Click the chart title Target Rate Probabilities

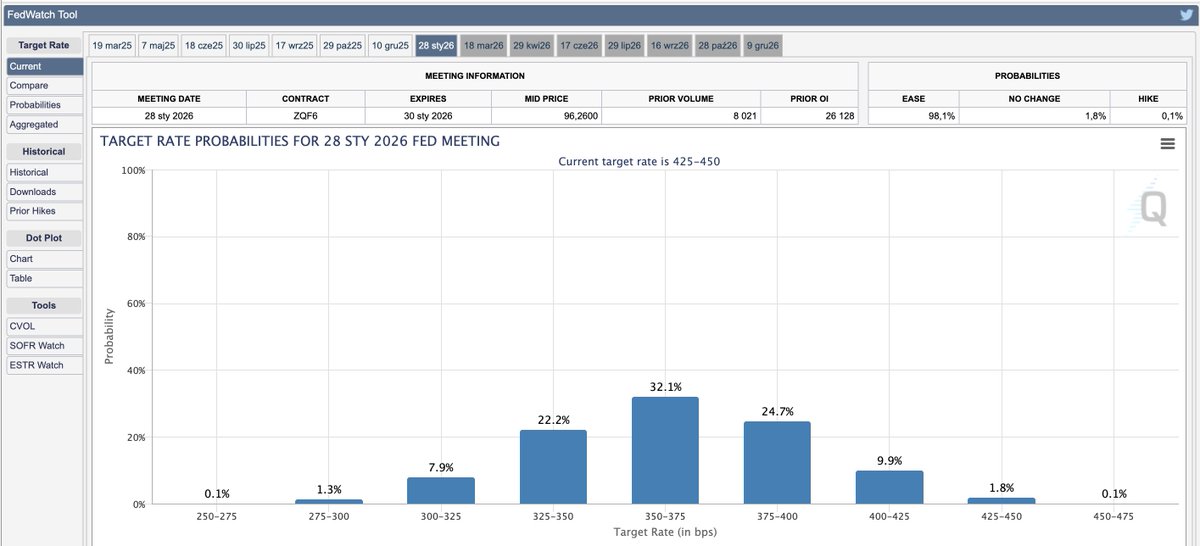coord(300,141)
